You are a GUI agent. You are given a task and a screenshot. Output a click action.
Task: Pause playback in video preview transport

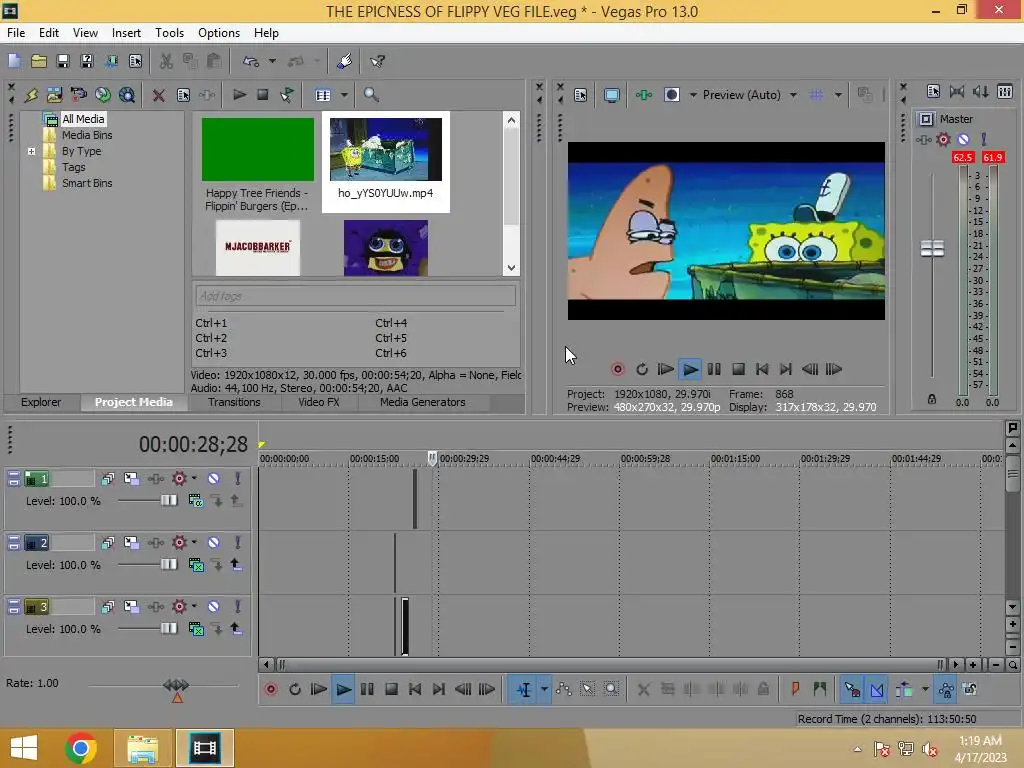pos(714,369)
